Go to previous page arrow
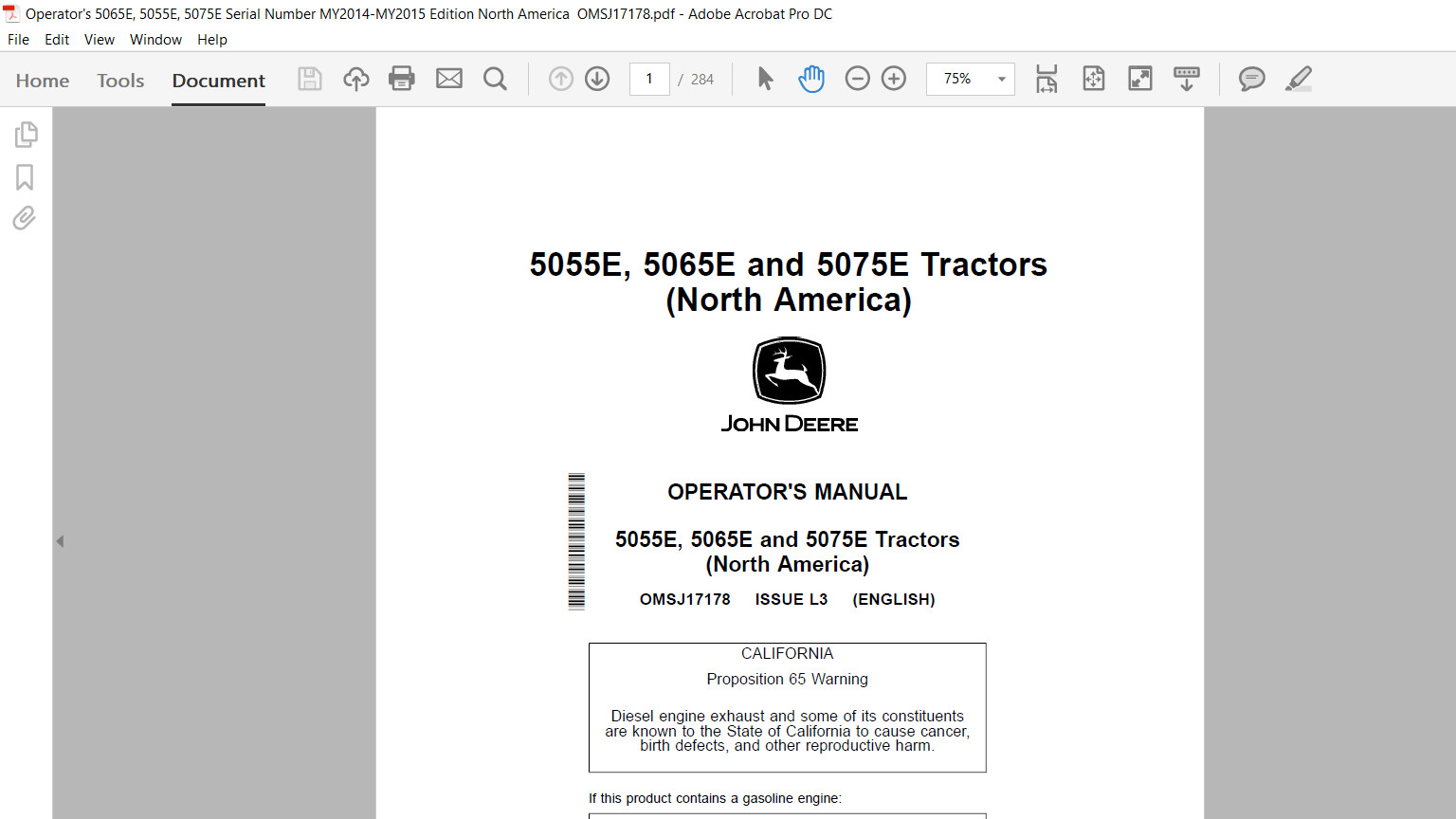The height and width of the screenshot is (819, 1456). pos(561,79)
